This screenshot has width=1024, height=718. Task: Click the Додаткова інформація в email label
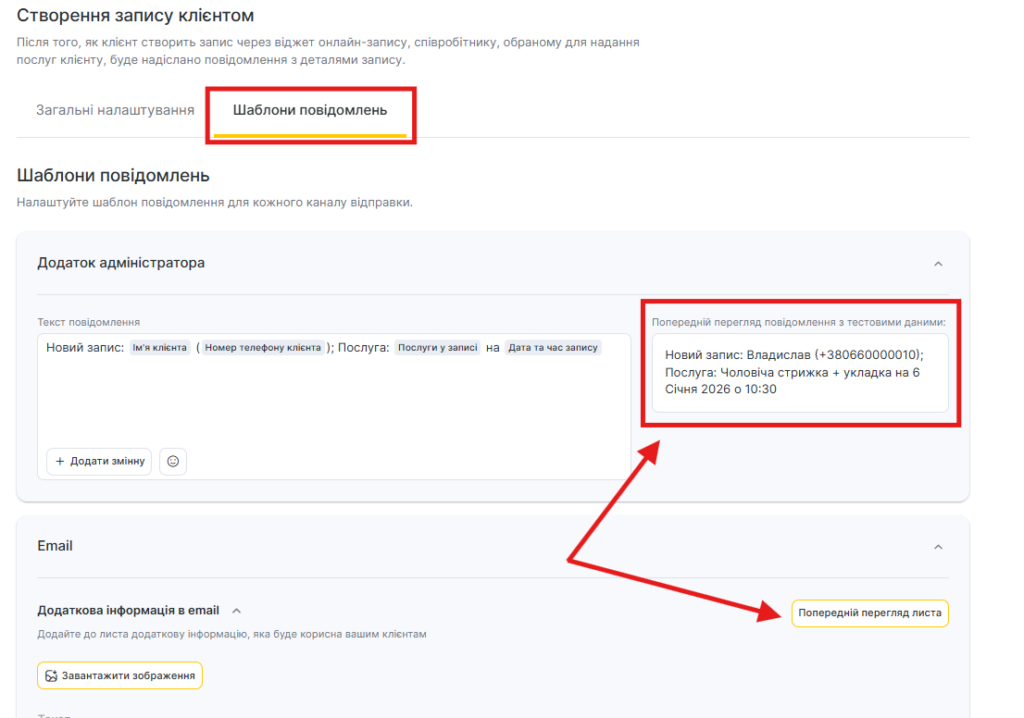[128, 610]
